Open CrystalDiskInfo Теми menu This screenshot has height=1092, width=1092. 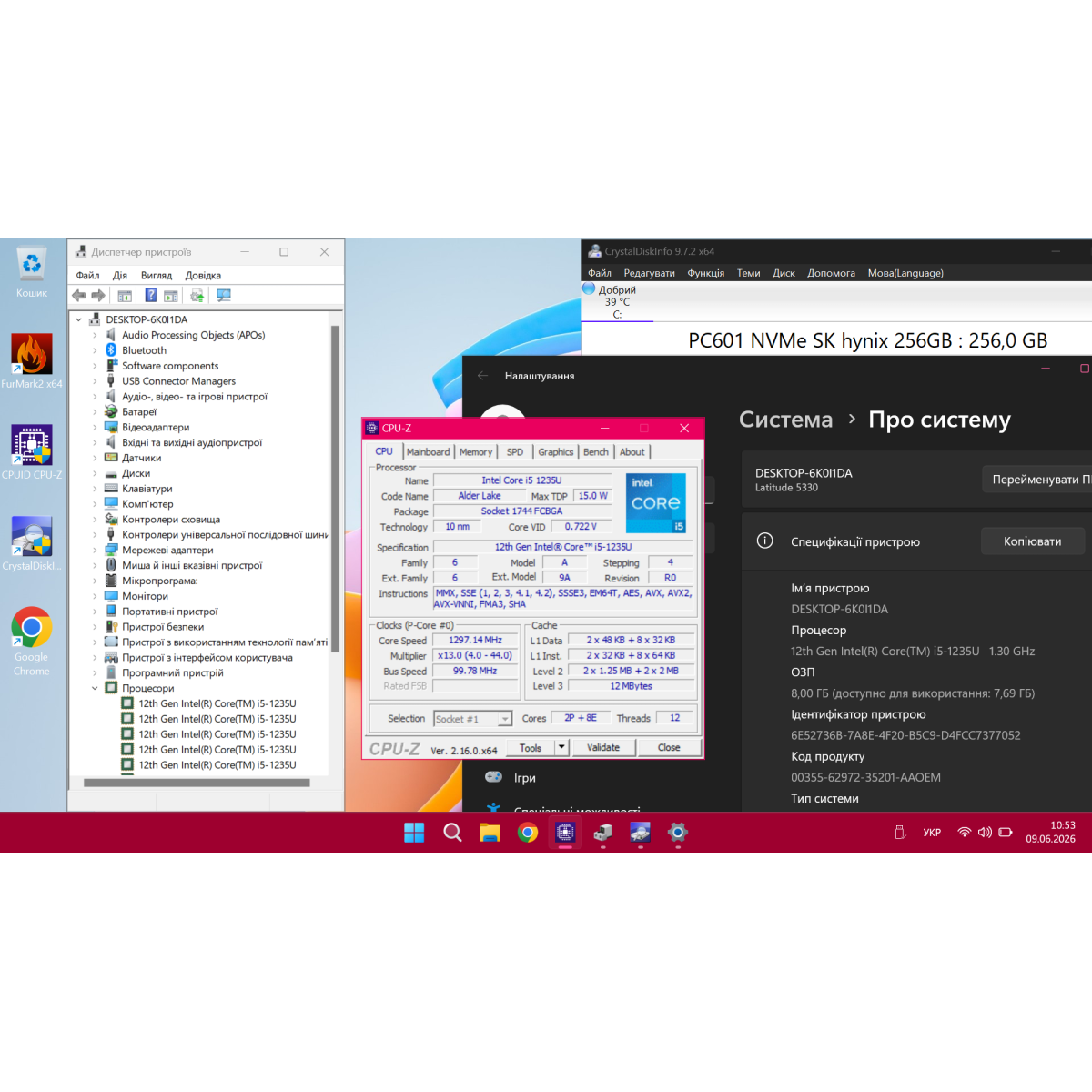pyautogui.click(x=749, y=273)
